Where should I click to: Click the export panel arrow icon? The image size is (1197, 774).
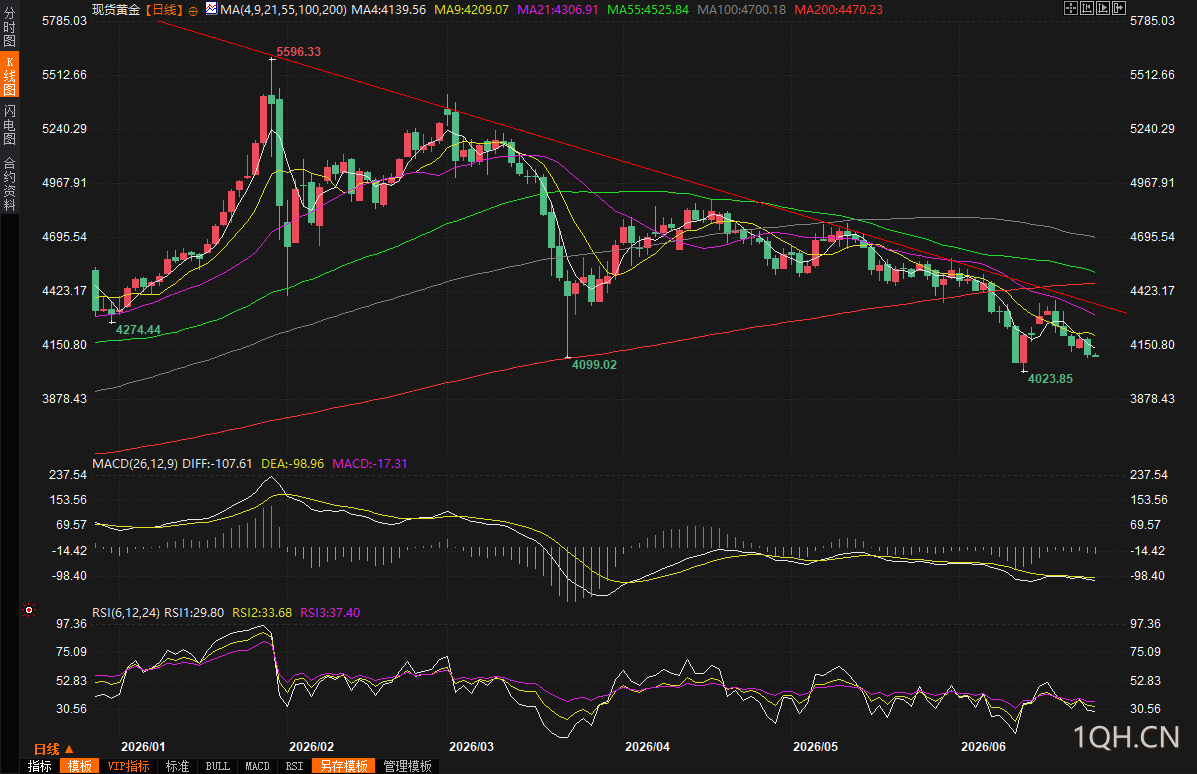point(1119,8)
